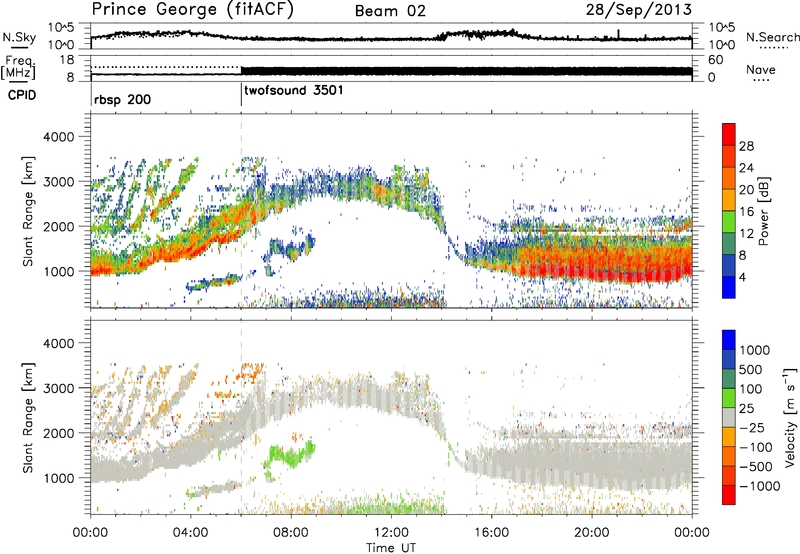Click the "28" label on Power colorbar
Screen dimensions: 800x554
(x=746, y=146)
